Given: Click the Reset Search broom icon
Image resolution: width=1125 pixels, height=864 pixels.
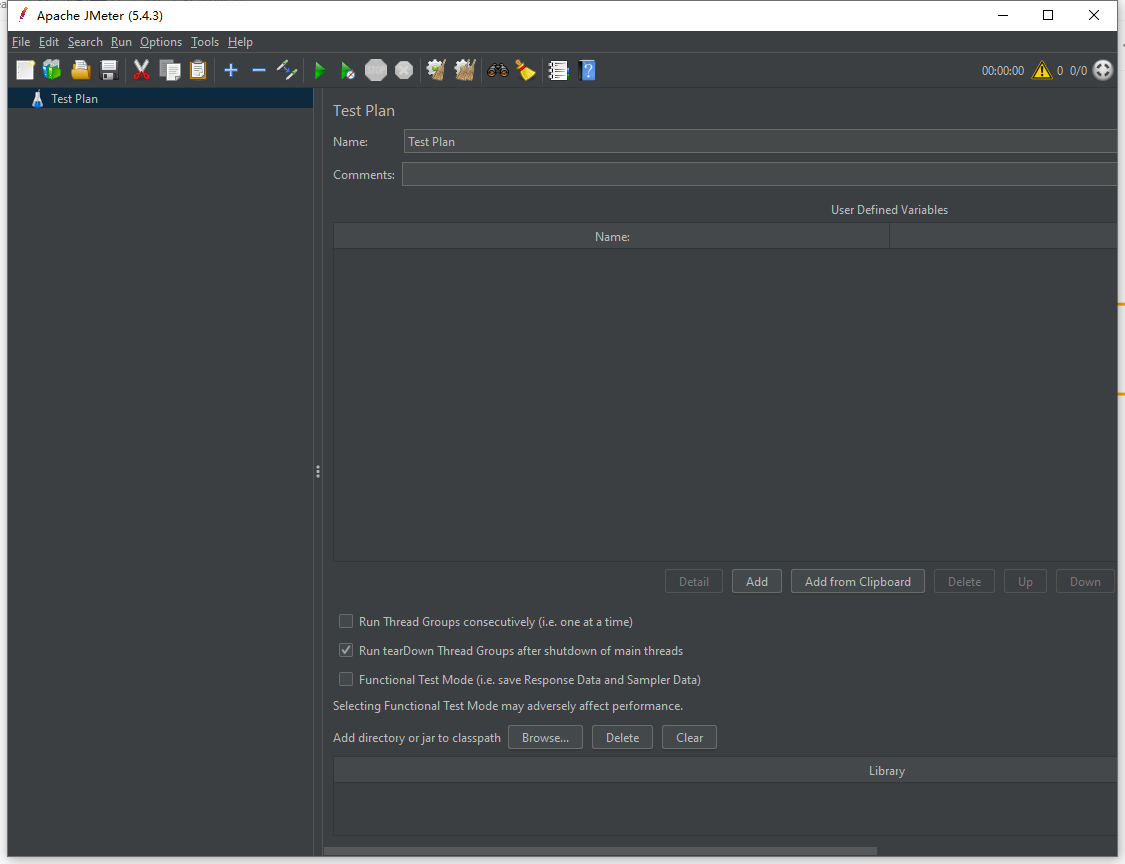Looking at the screenshot, I should pos(525,70).
